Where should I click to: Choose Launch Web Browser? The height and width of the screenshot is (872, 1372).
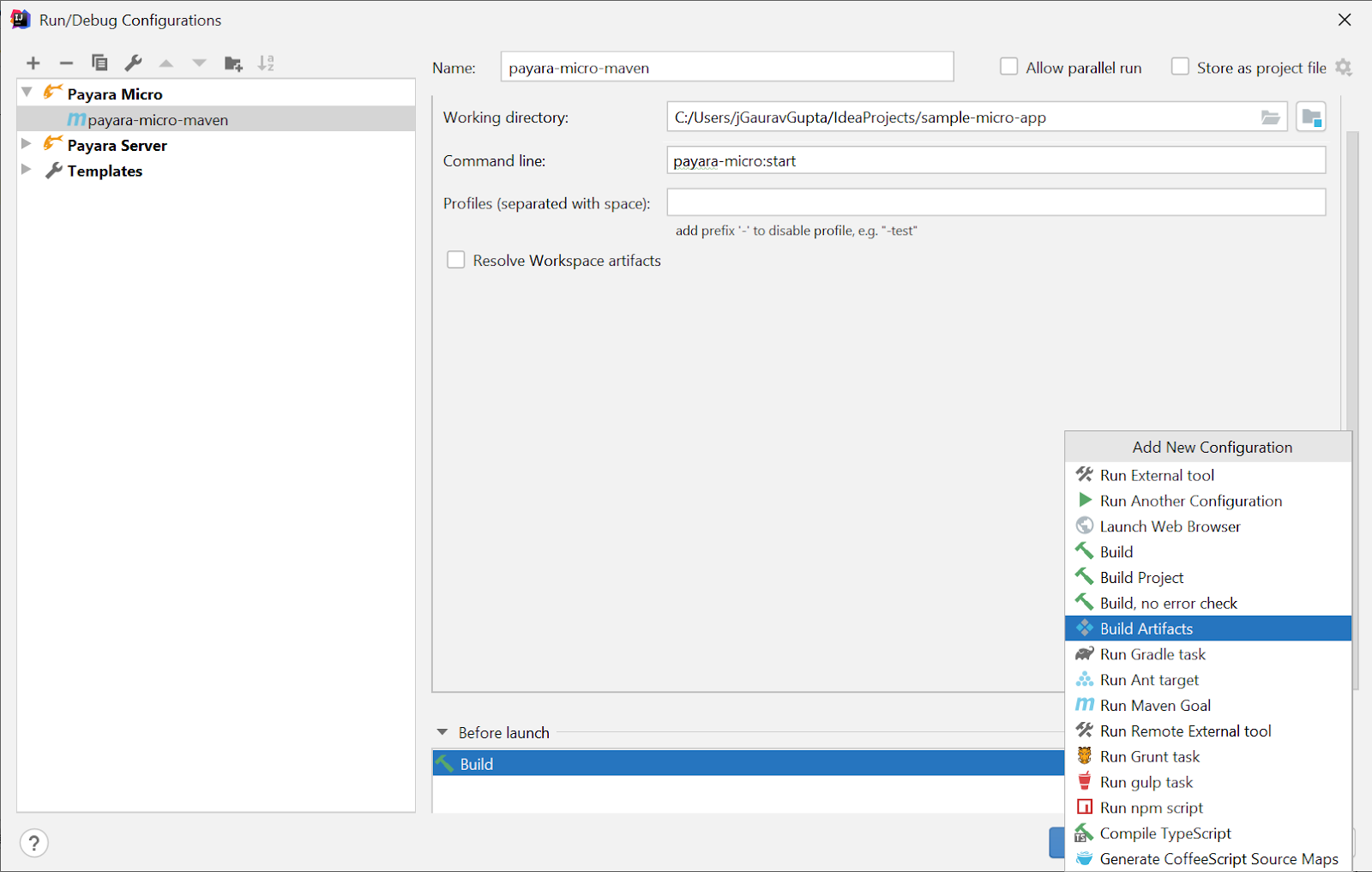click(x=1208, y=526)
